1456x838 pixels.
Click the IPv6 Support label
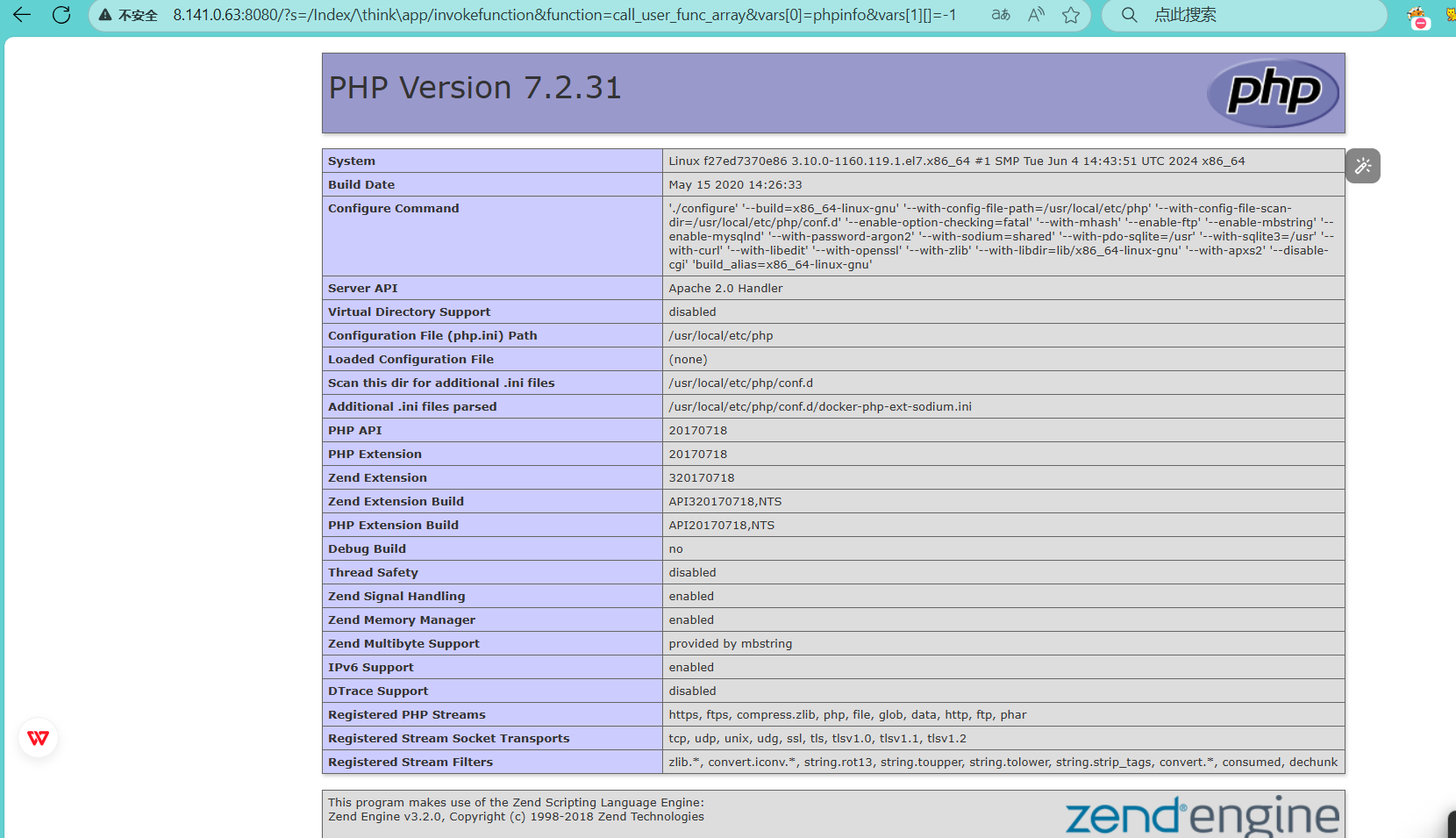[370, 667]
